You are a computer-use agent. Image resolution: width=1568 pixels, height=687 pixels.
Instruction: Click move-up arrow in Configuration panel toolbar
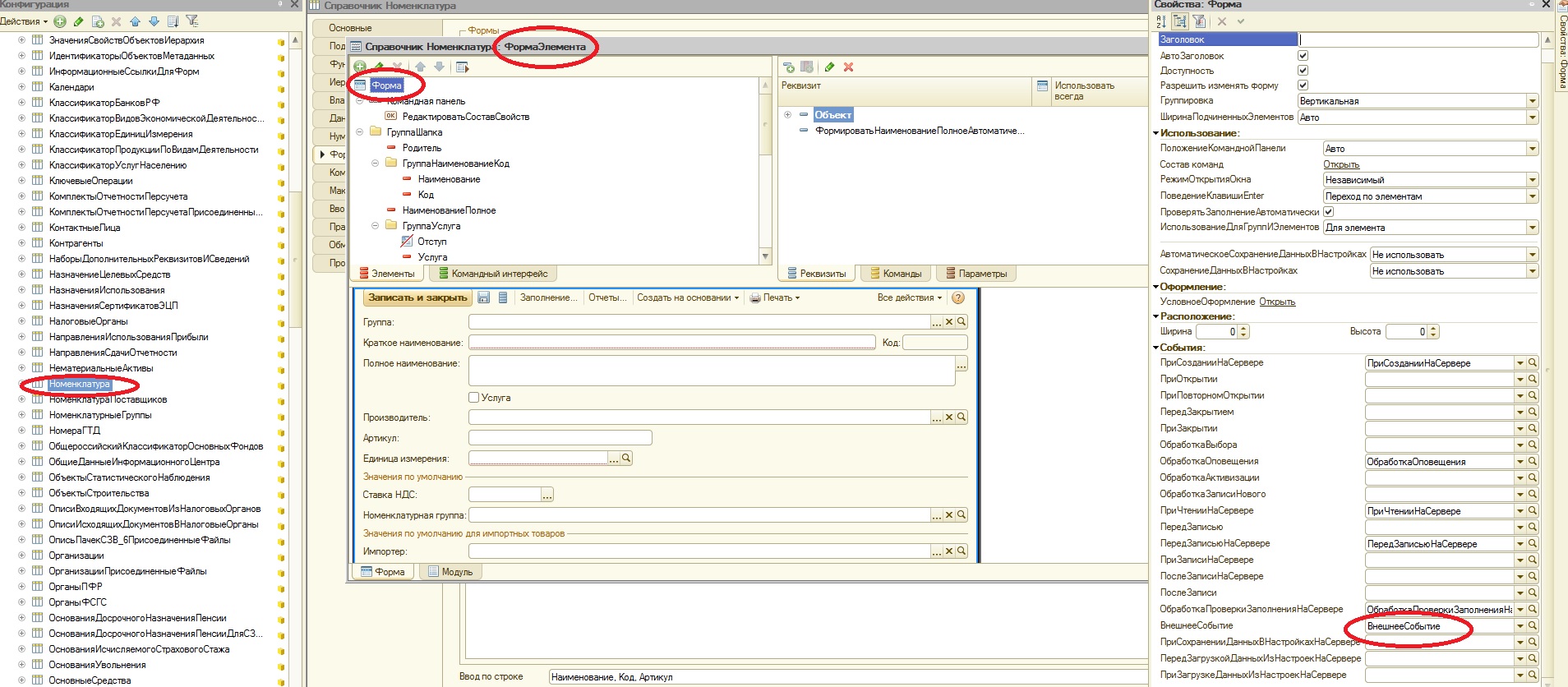tap(136, 21)
